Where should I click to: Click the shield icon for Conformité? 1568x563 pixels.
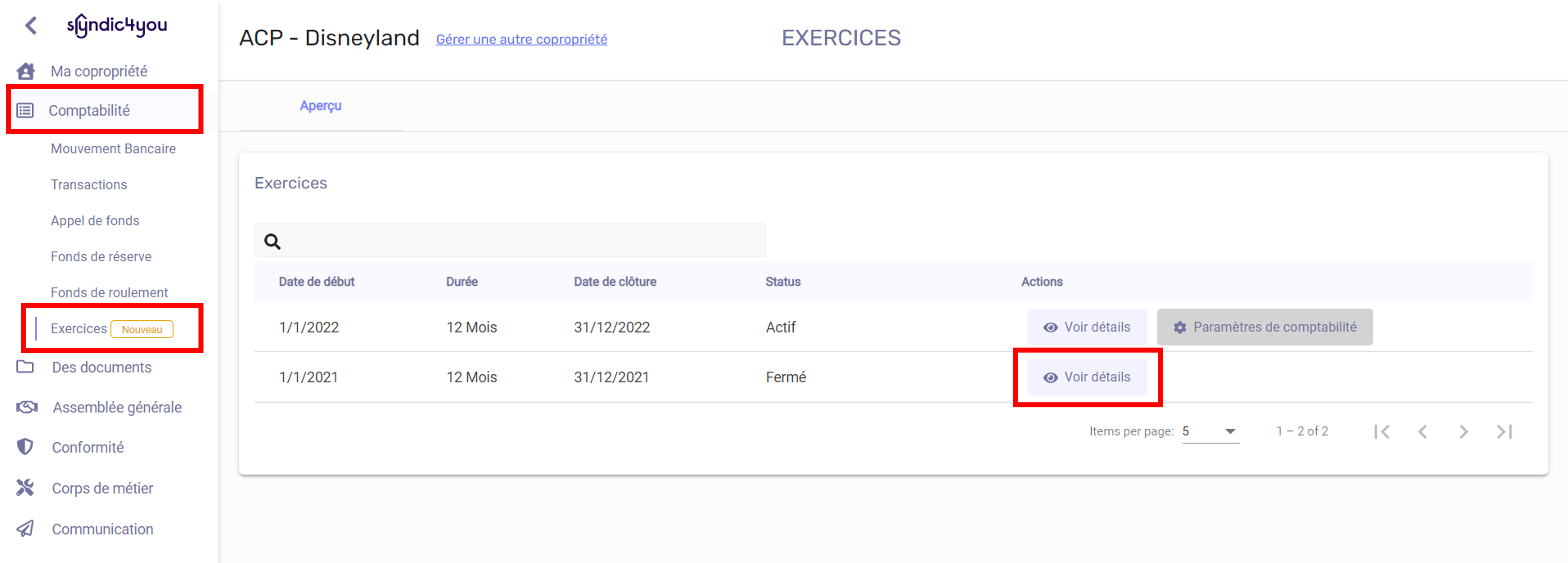coord(25,447)
